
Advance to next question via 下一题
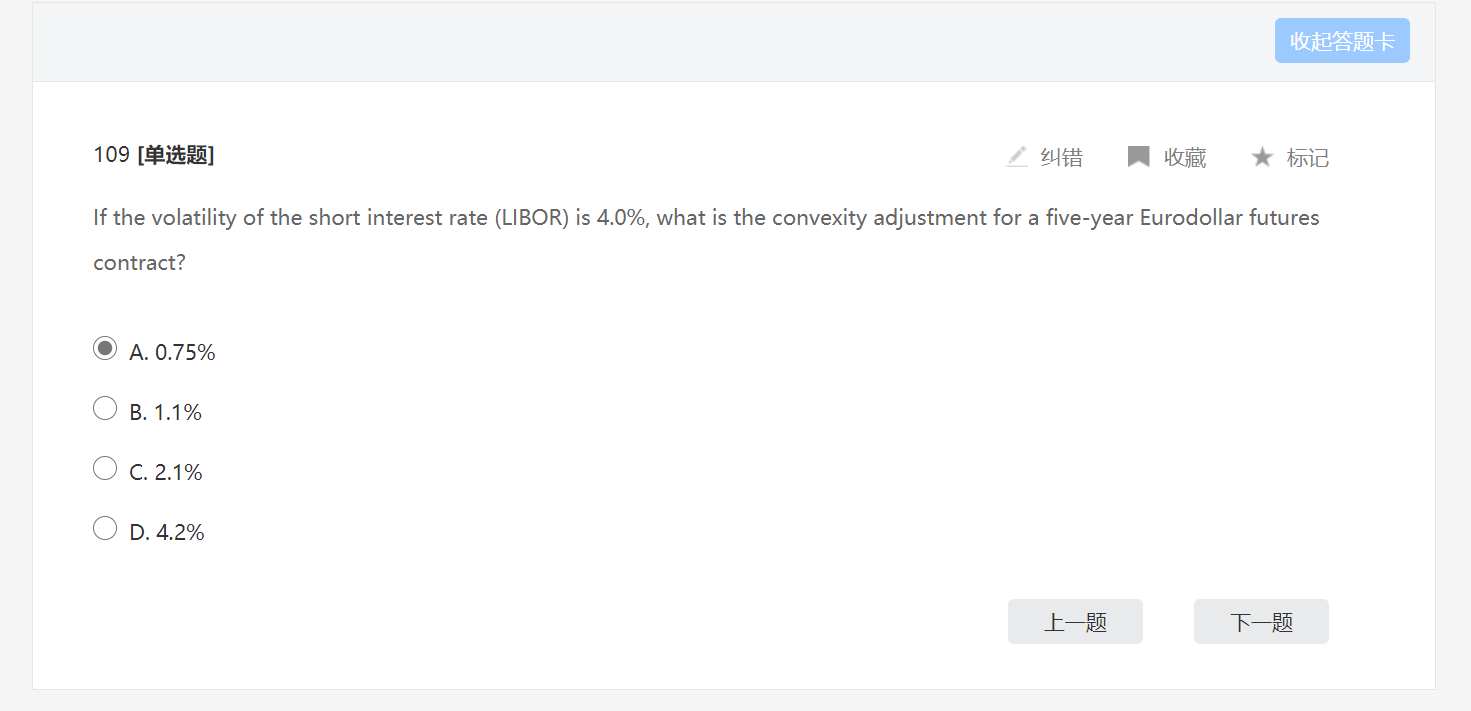(x=1261, y=622)
